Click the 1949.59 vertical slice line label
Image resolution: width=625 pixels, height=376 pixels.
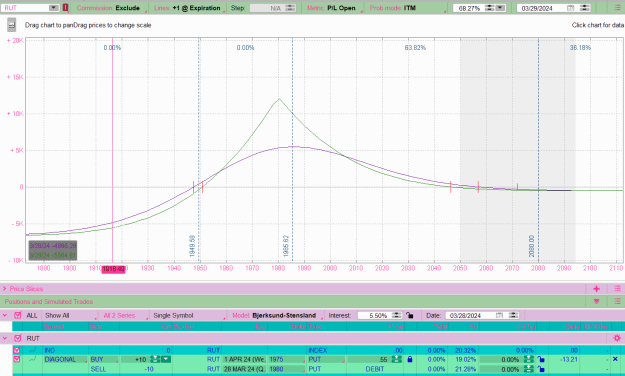pyautogui.click(x=192, y=246)
